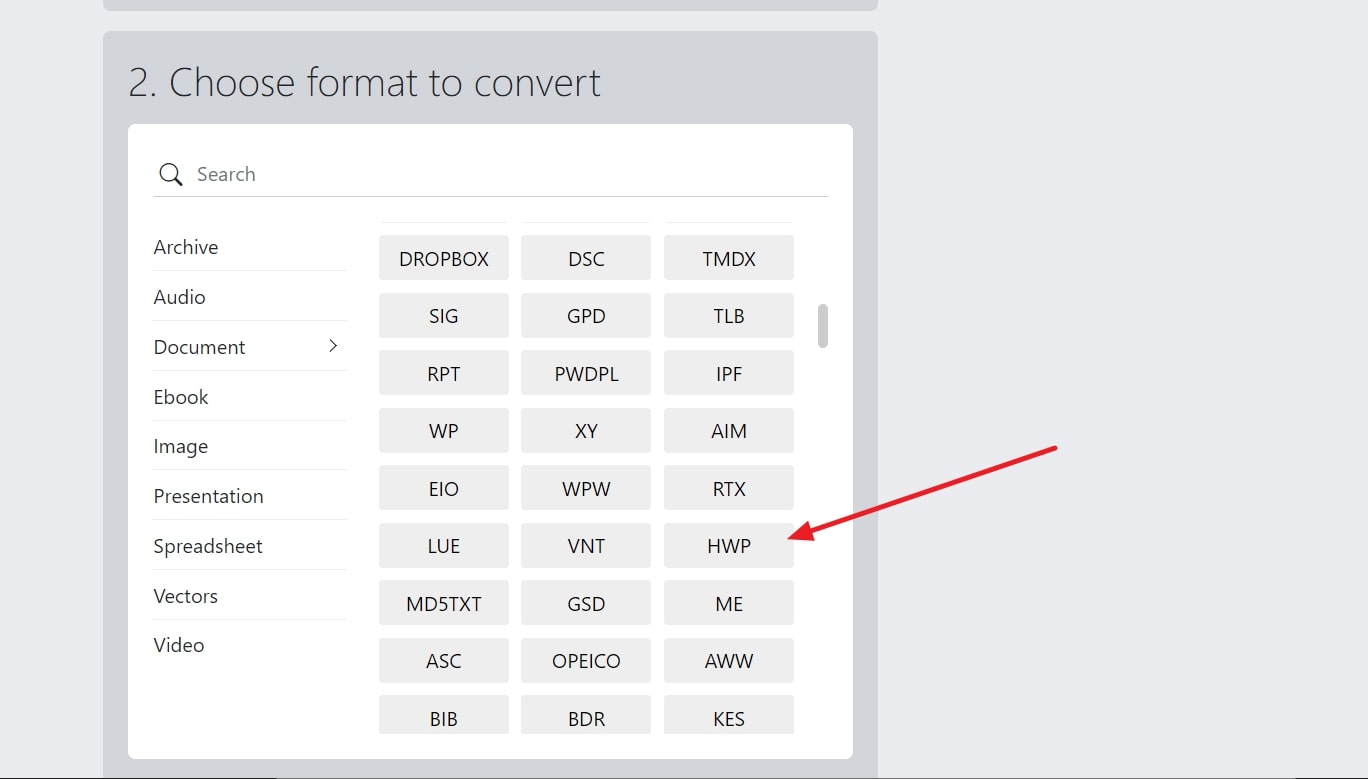
Task: Click the search magnifier icon
Action: coord(170,173)
